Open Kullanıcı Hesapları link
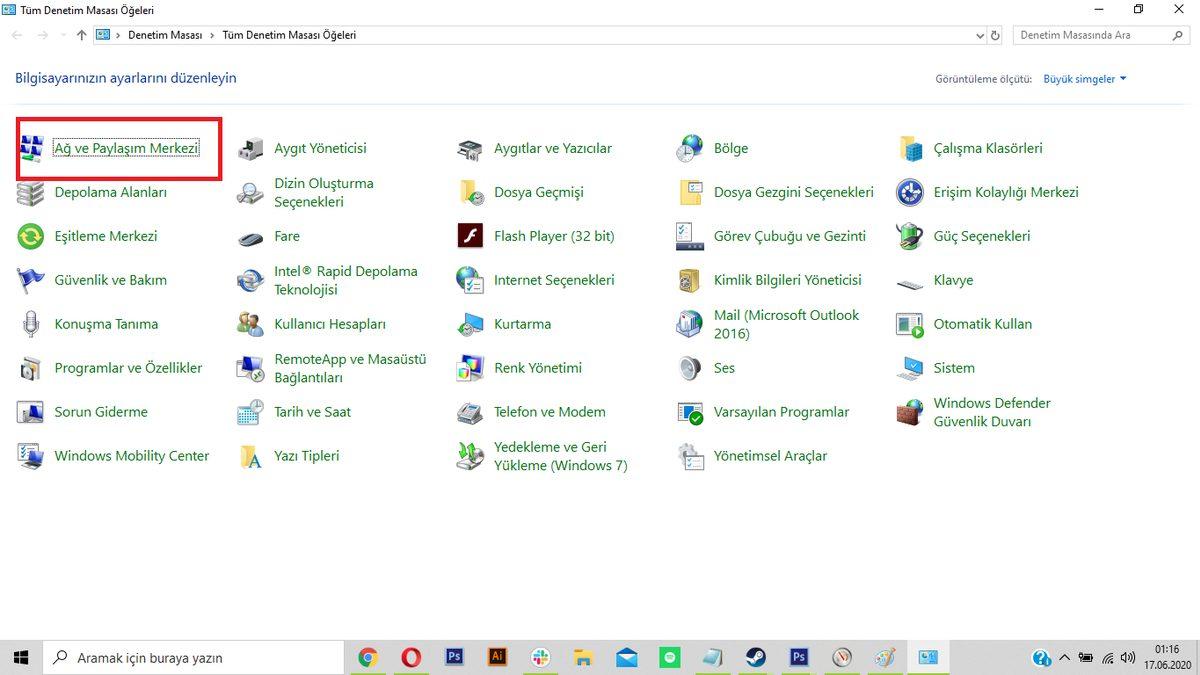The width and height of the screenshot is (1200, 675). tap(329, 324)
